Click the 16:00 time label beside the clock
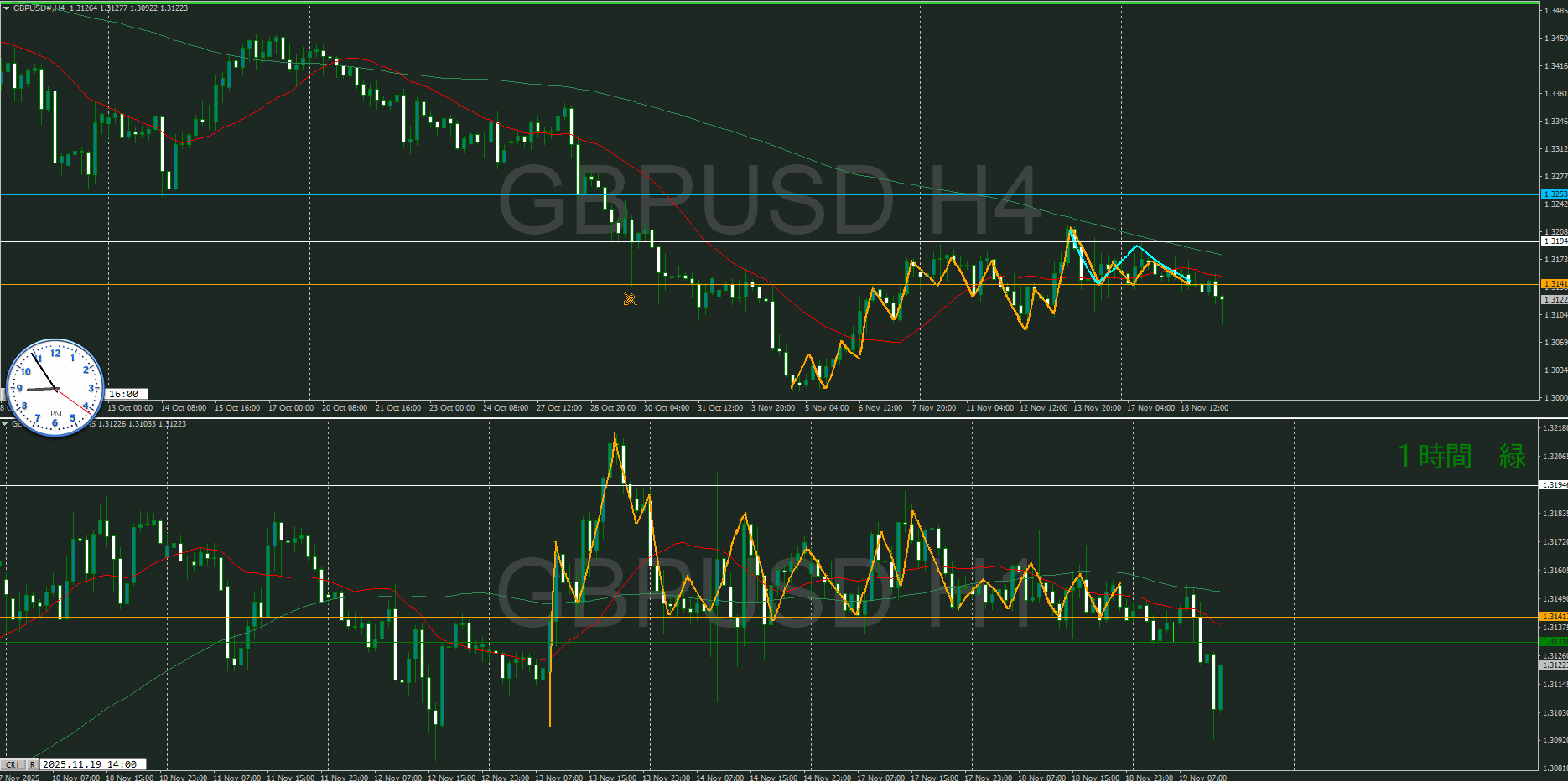This screenshot has width=1568, height=781. (124, 394)
